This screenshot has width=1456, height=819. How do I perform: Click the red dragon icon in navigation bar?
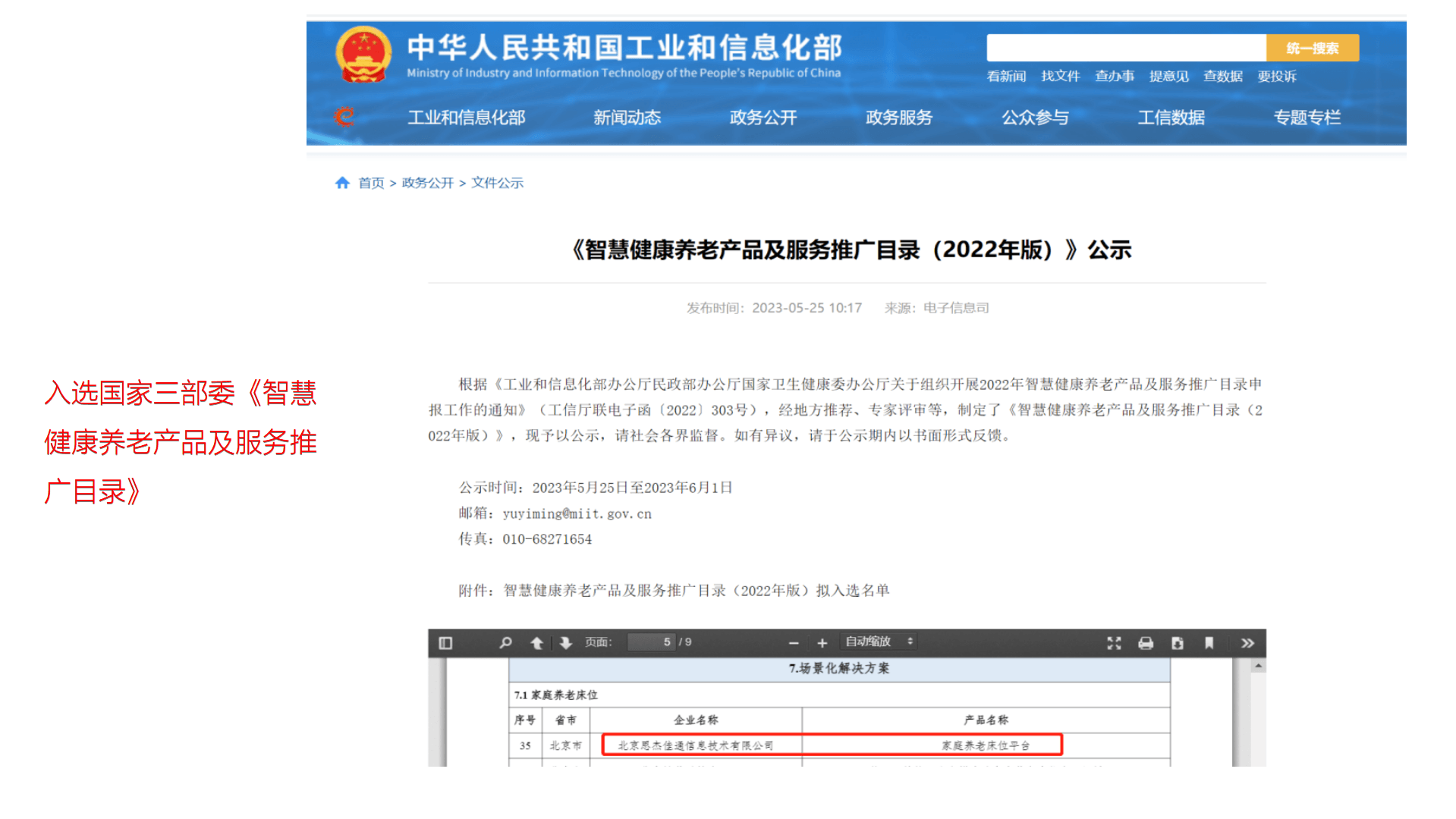point(344,117)
